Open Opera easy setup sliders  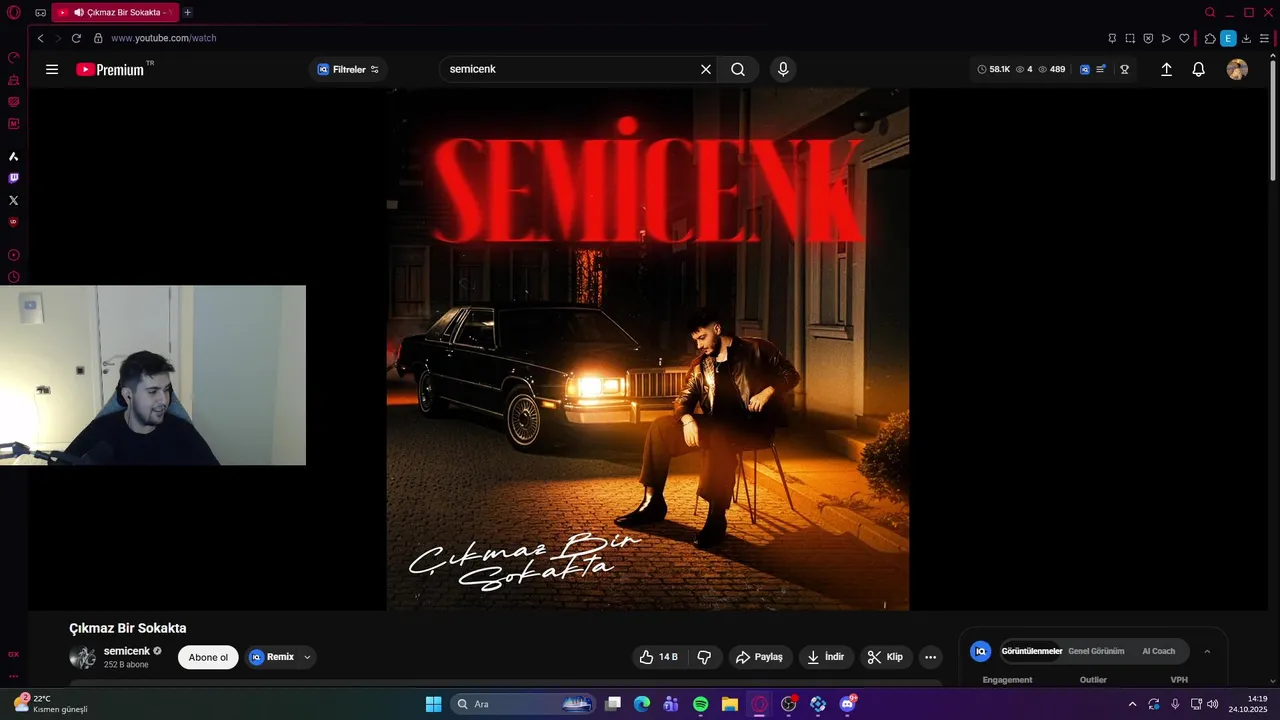tap(1264, 38)
